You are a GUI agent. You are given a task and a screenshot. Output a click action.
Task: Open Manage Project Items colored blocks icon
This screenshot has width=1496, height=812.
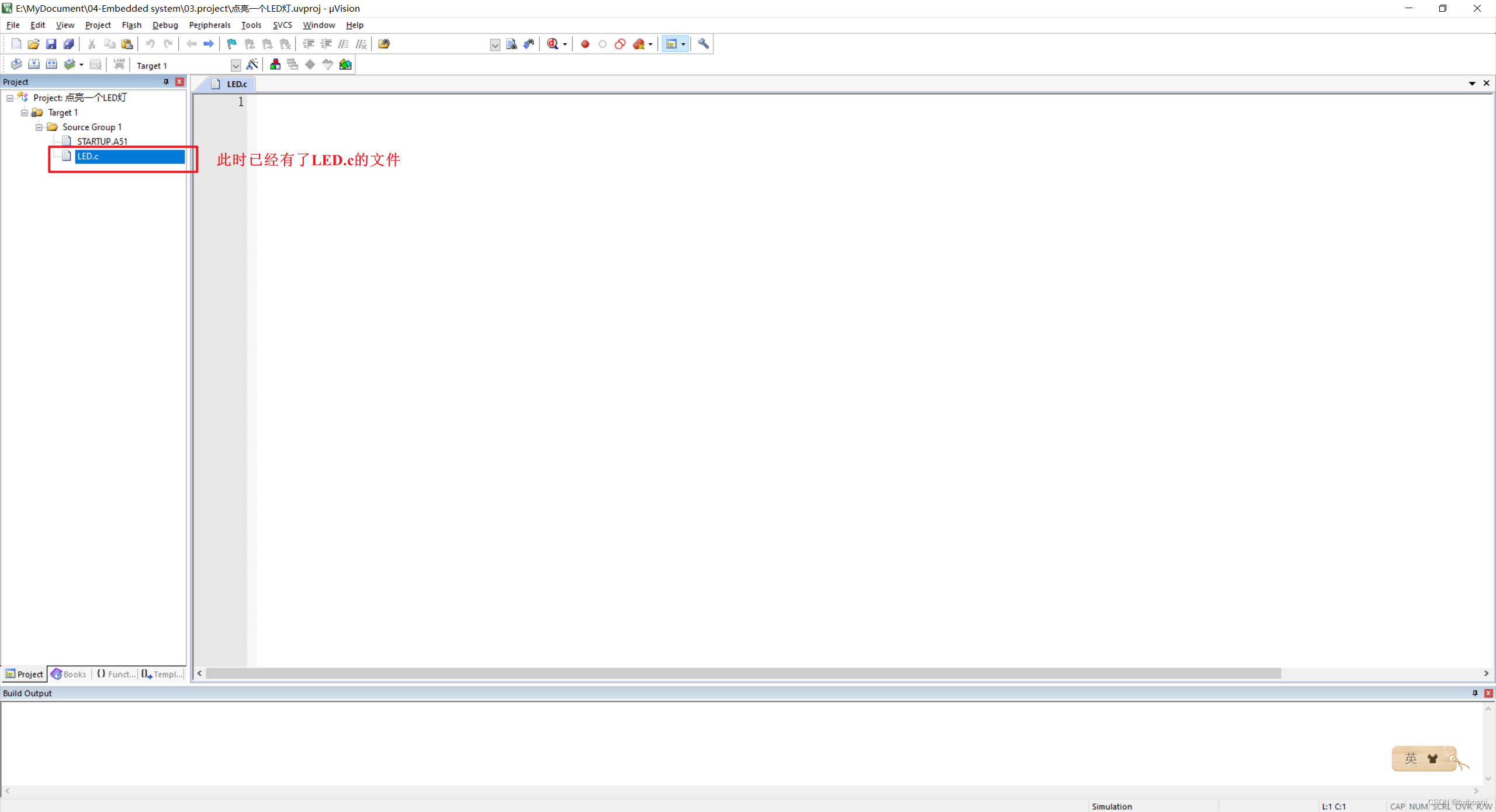click(x=275, y=64)
